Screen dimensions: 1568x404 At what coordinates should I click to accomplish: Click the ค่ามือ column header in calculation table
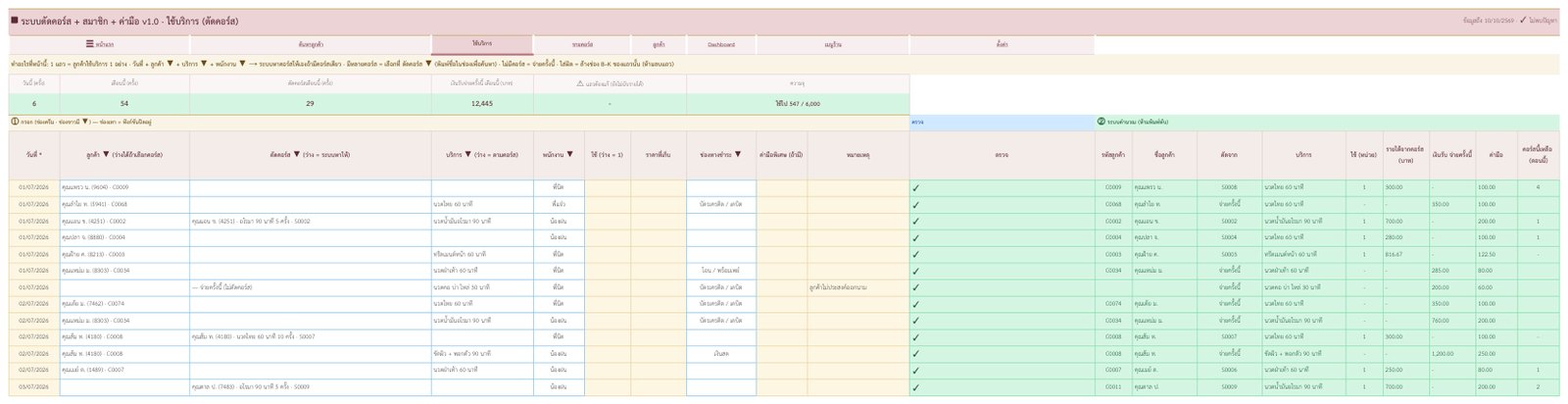[1495, 155]
